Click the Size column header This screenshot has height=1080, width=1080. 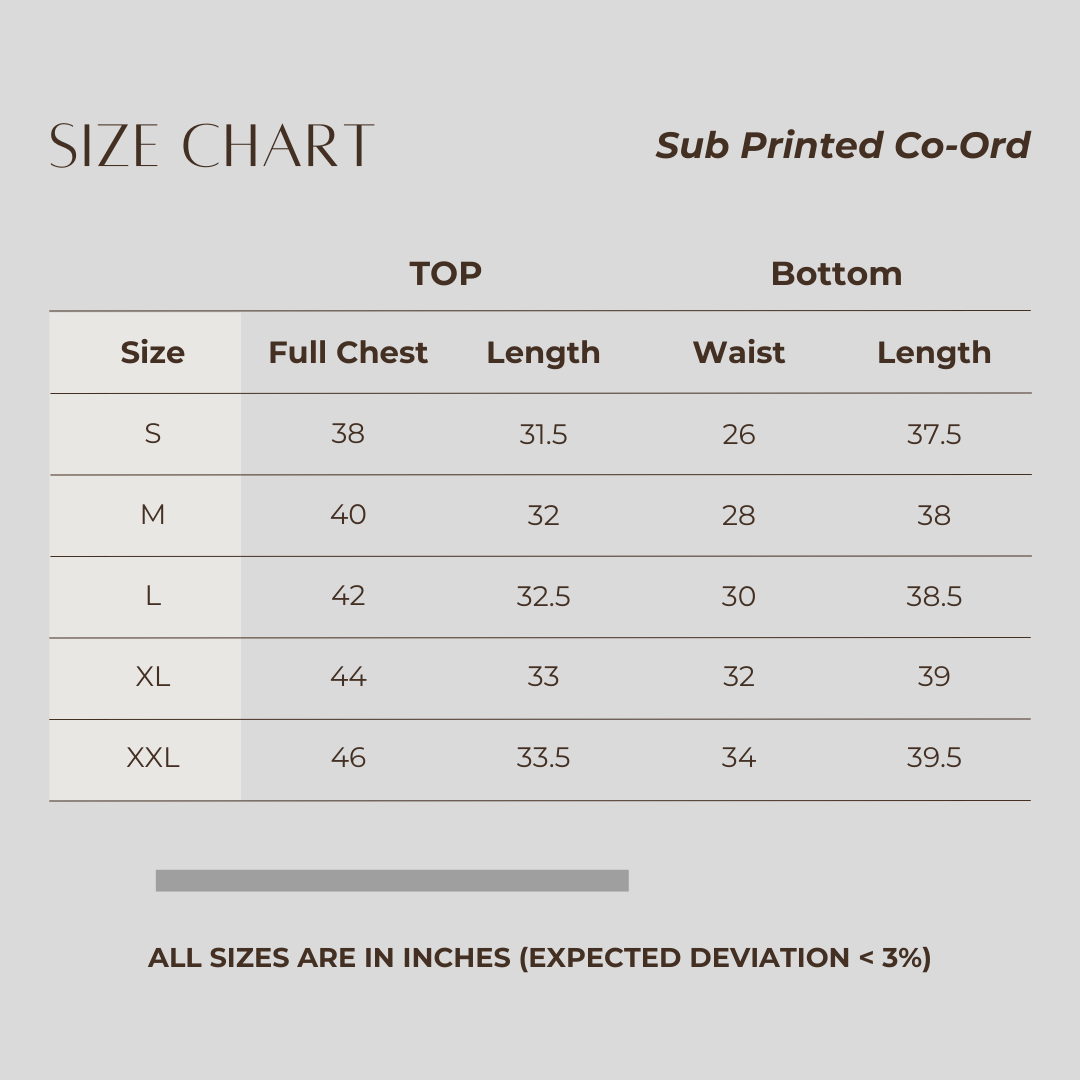click(x=152, y=352)
